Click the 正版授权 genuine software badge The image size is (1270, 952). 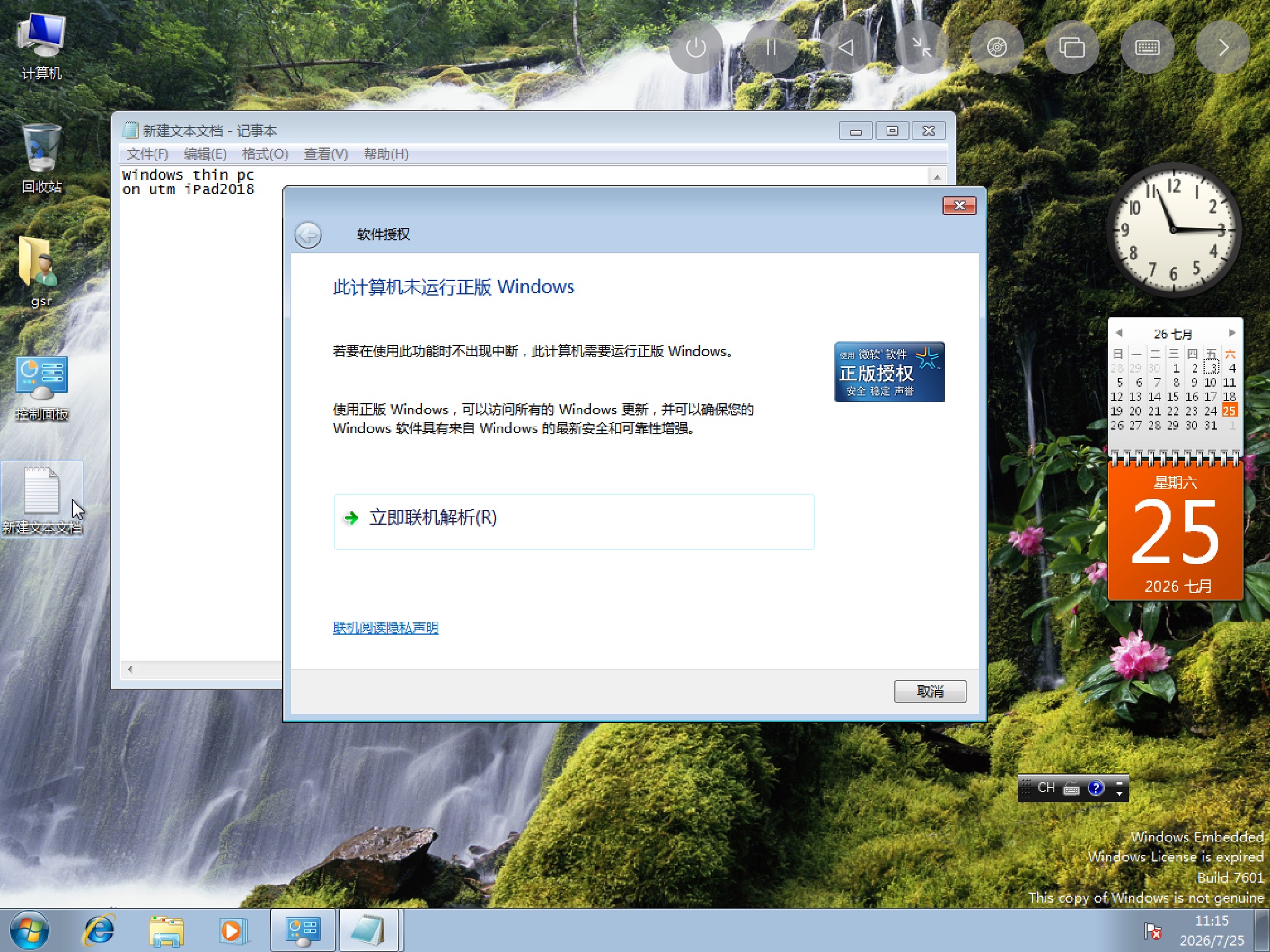click(890, 372)
